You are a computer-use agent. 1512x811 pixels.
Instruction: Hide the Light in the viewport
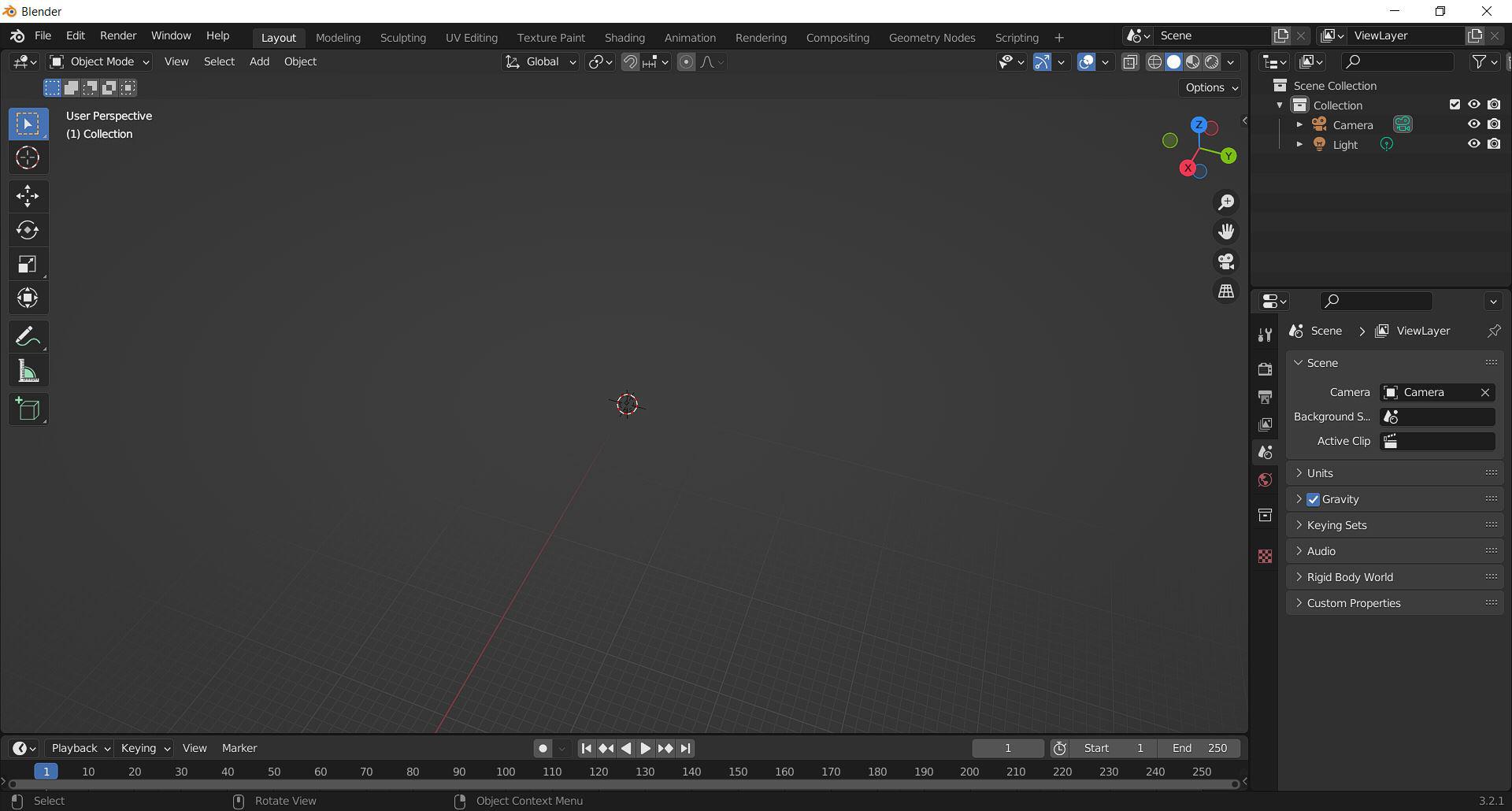(1473, 144)
